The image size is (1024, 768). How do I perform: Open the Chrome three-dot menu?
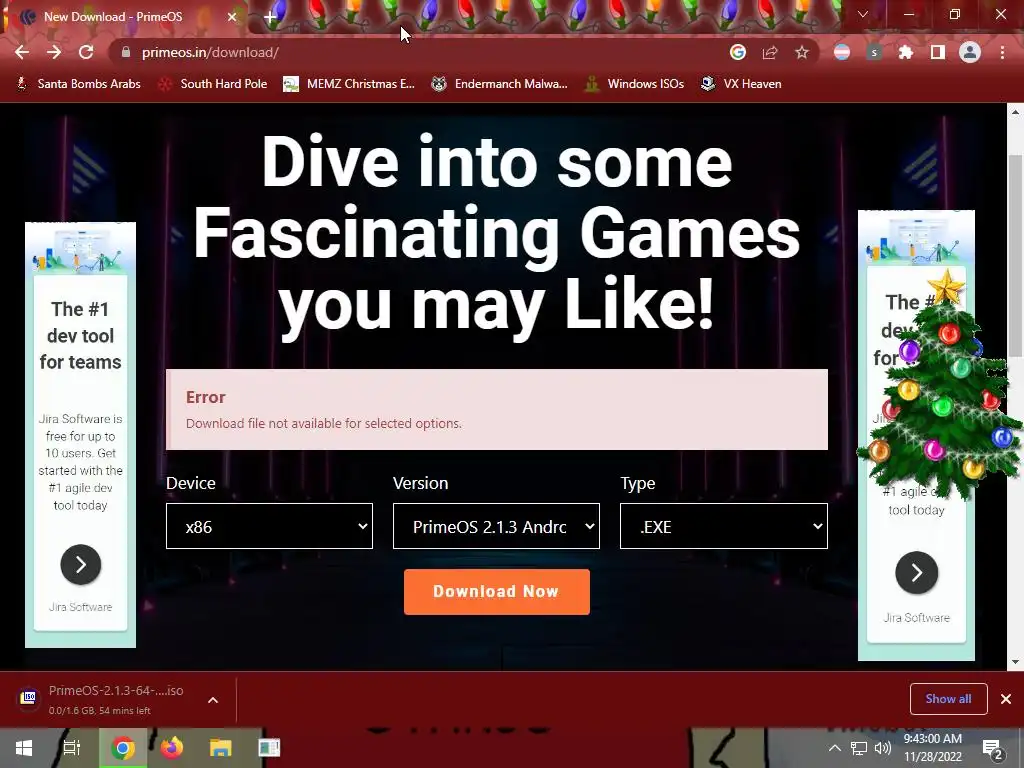coord(1002,52)
